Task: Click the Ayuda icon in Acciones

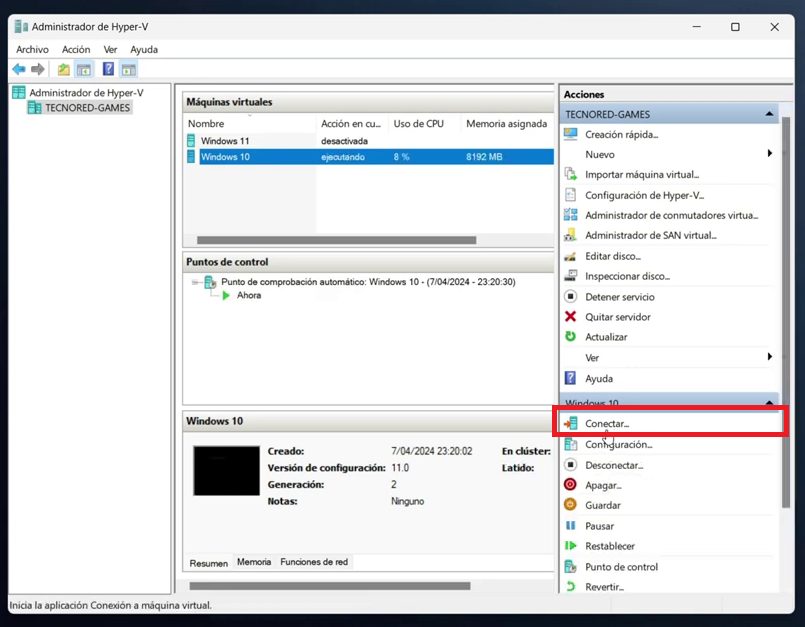Action: tap(570, 378)
